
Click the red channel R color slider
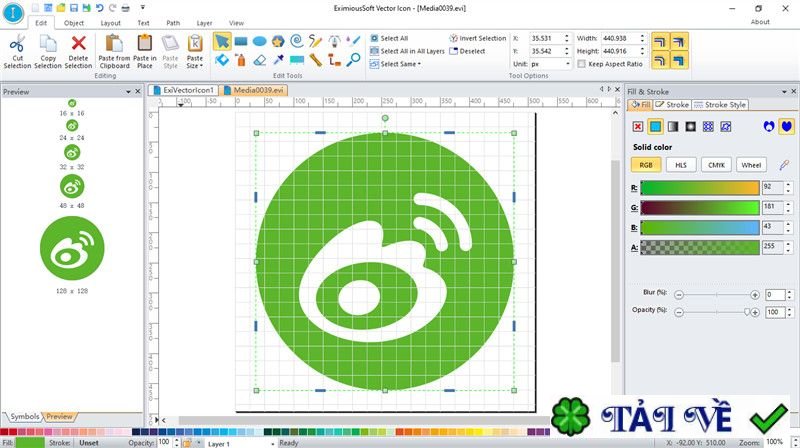(x=699, y=187)
